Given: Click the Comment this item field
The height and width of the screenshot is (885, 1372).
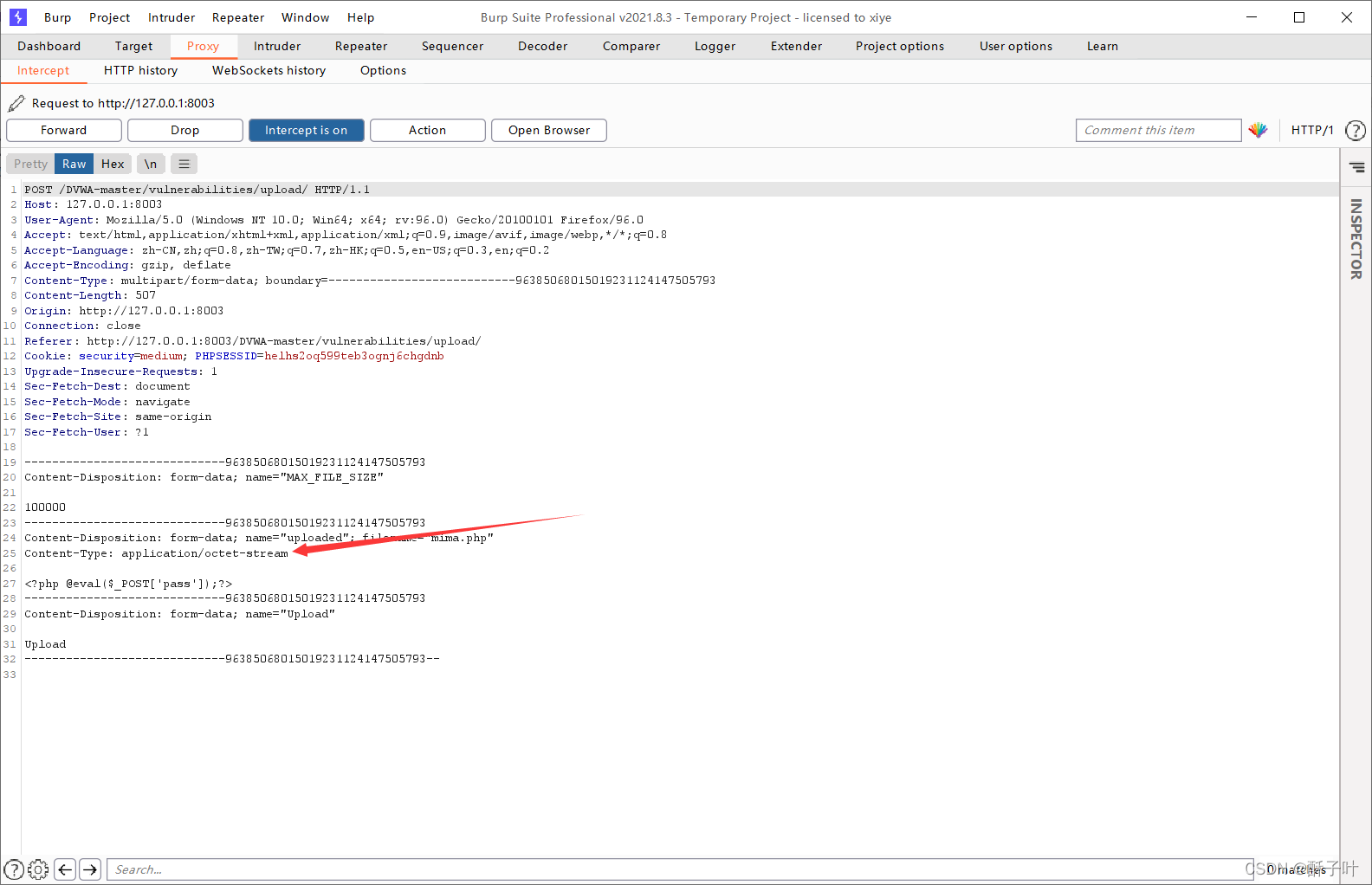Looking at the screenshot, I should pos(1159,130).
